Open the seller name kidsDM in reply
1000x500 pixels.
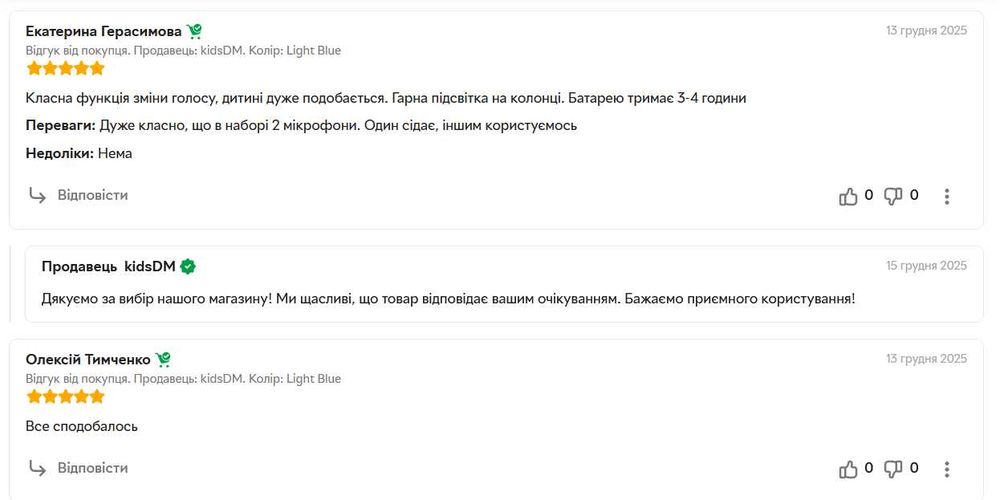click(149, 266)
